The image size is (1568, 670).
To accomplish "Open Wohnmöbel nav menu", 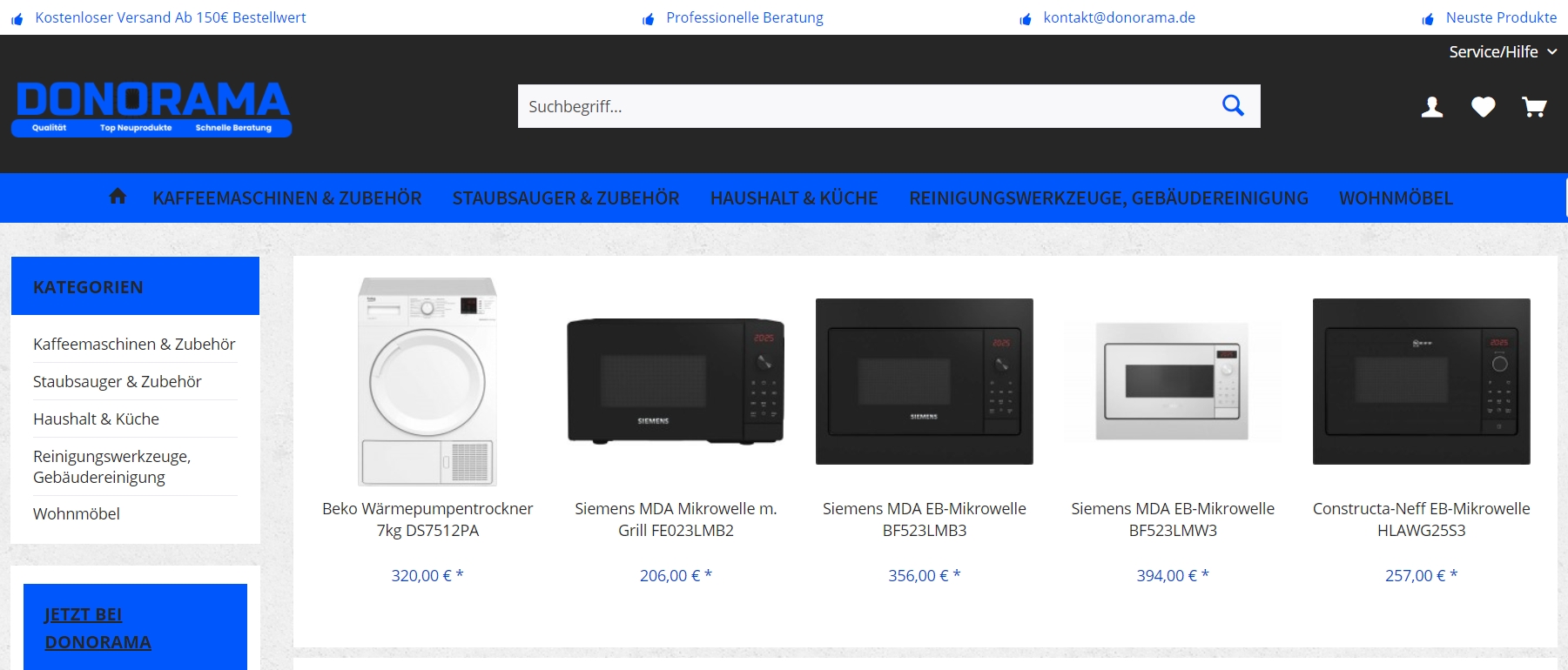I will [x=1396, y=198].
